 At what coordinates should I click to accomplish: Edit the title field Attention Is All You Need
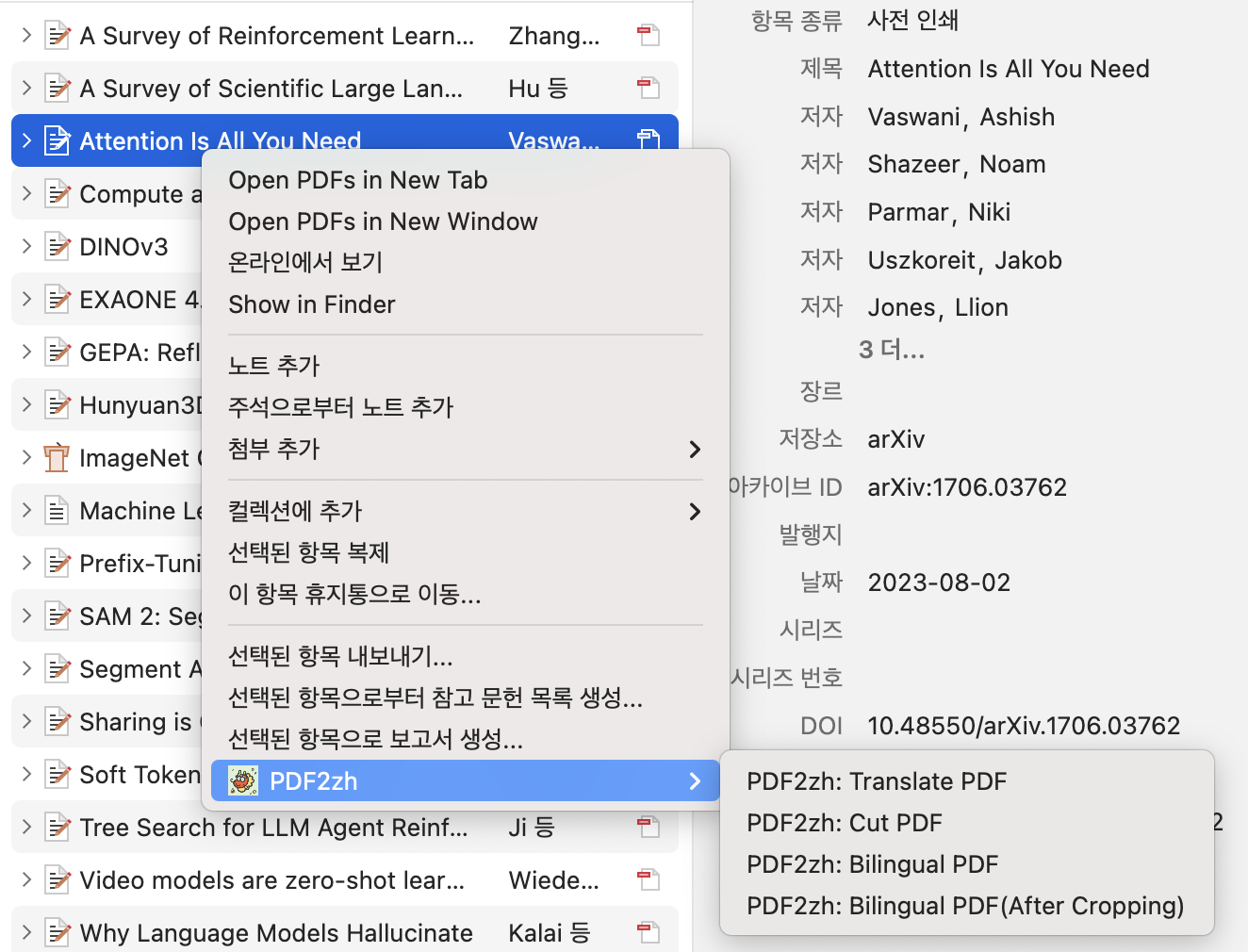tap(1008, 69)
